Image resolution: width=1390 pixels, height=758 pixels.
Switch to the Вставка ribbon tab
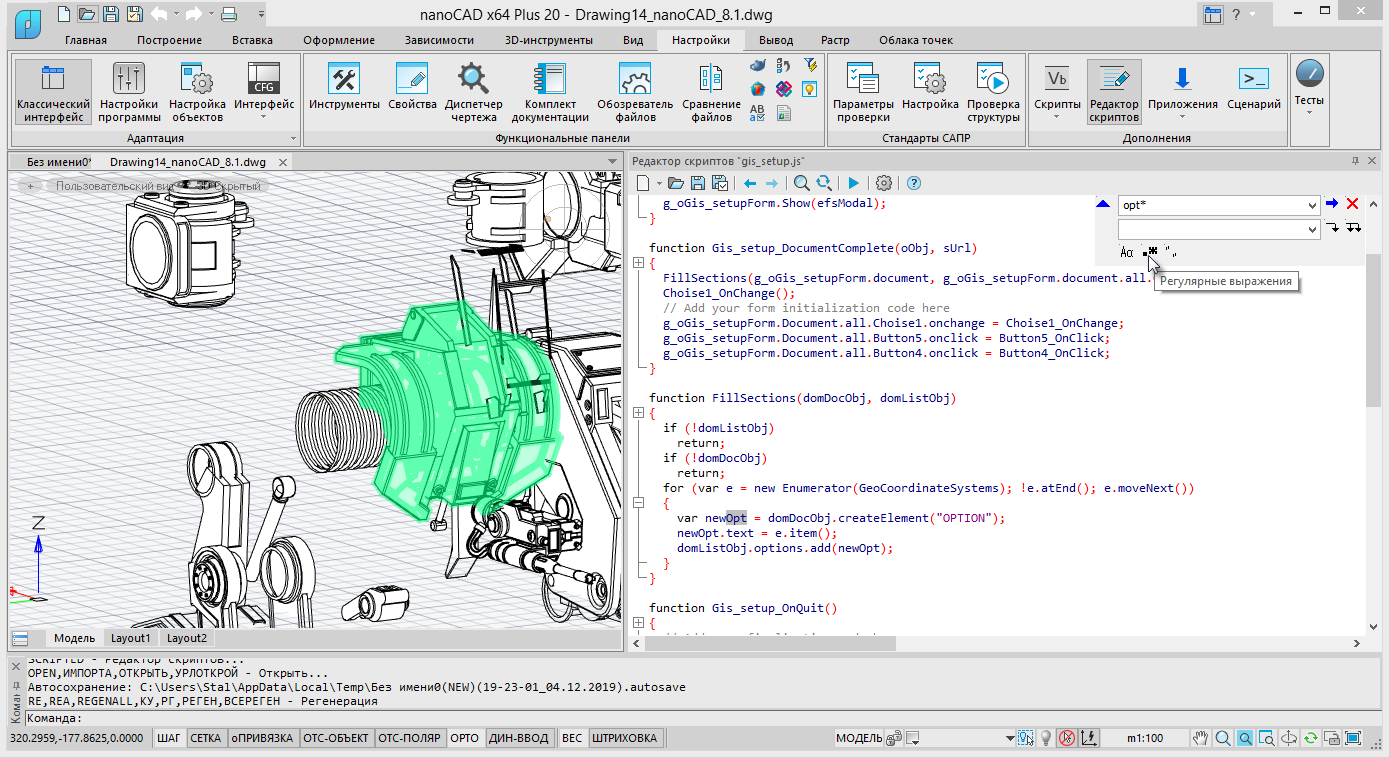point(252,40)
